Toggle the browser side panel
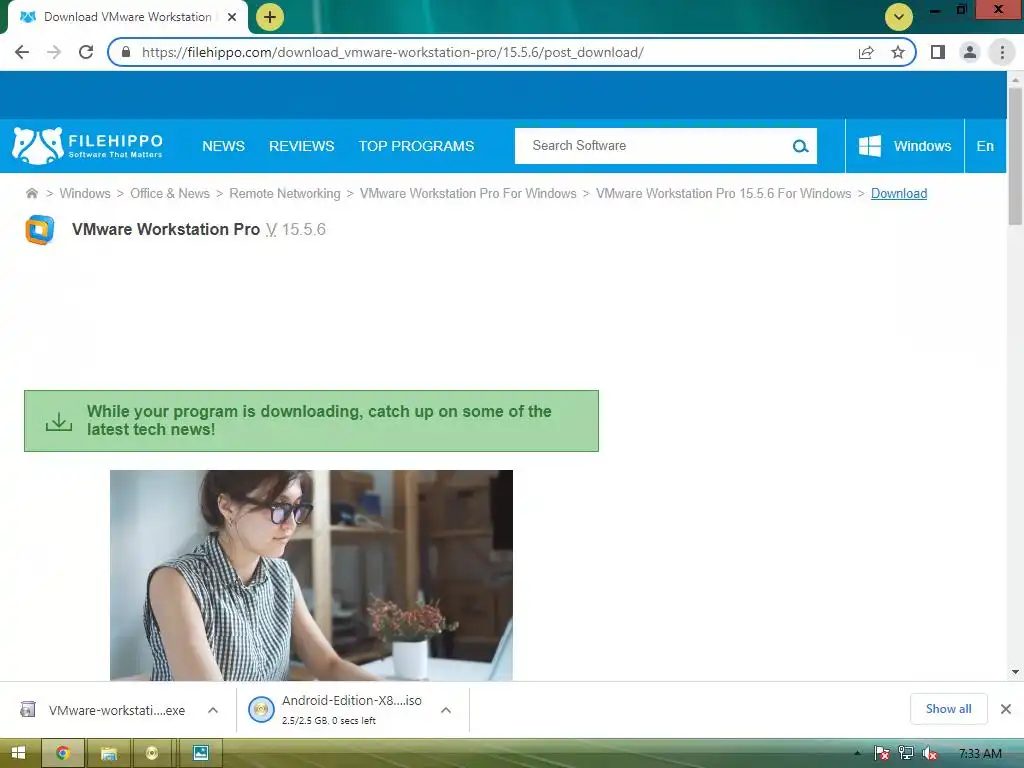1024x768 pixels. [938, 52]
